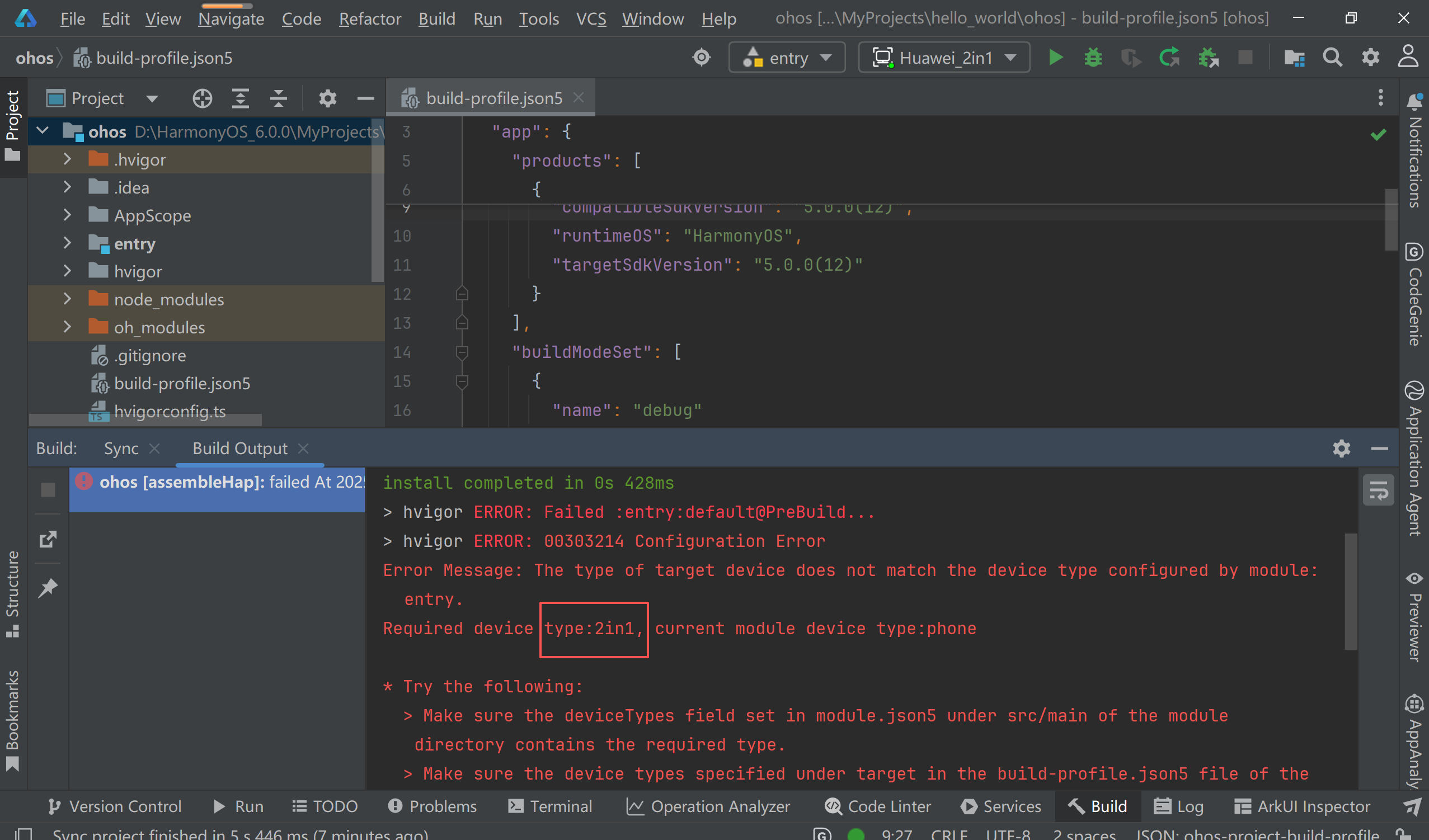This screenshot has height=840, width=1429.
Task: Click the Debug bug icon
Action: pos(1093,57)
